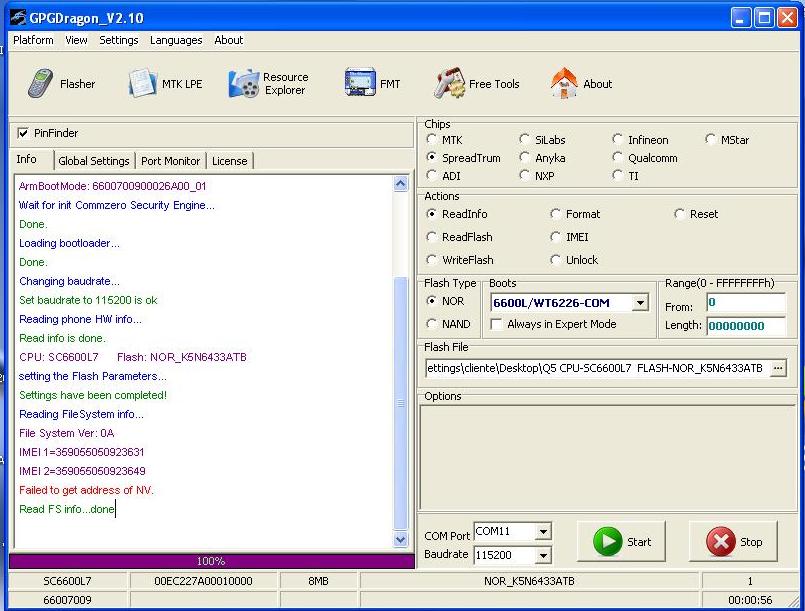805x611 pixels.
Task: Launch Resource Explorer folder icon
Action: pos(243,83)
